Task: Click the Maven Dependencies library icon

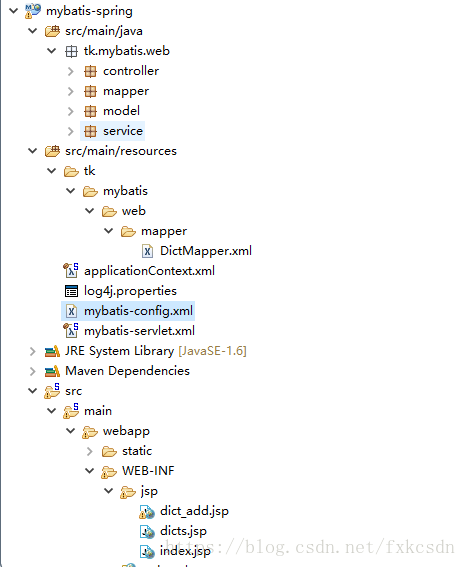Action: coord(52,371)
